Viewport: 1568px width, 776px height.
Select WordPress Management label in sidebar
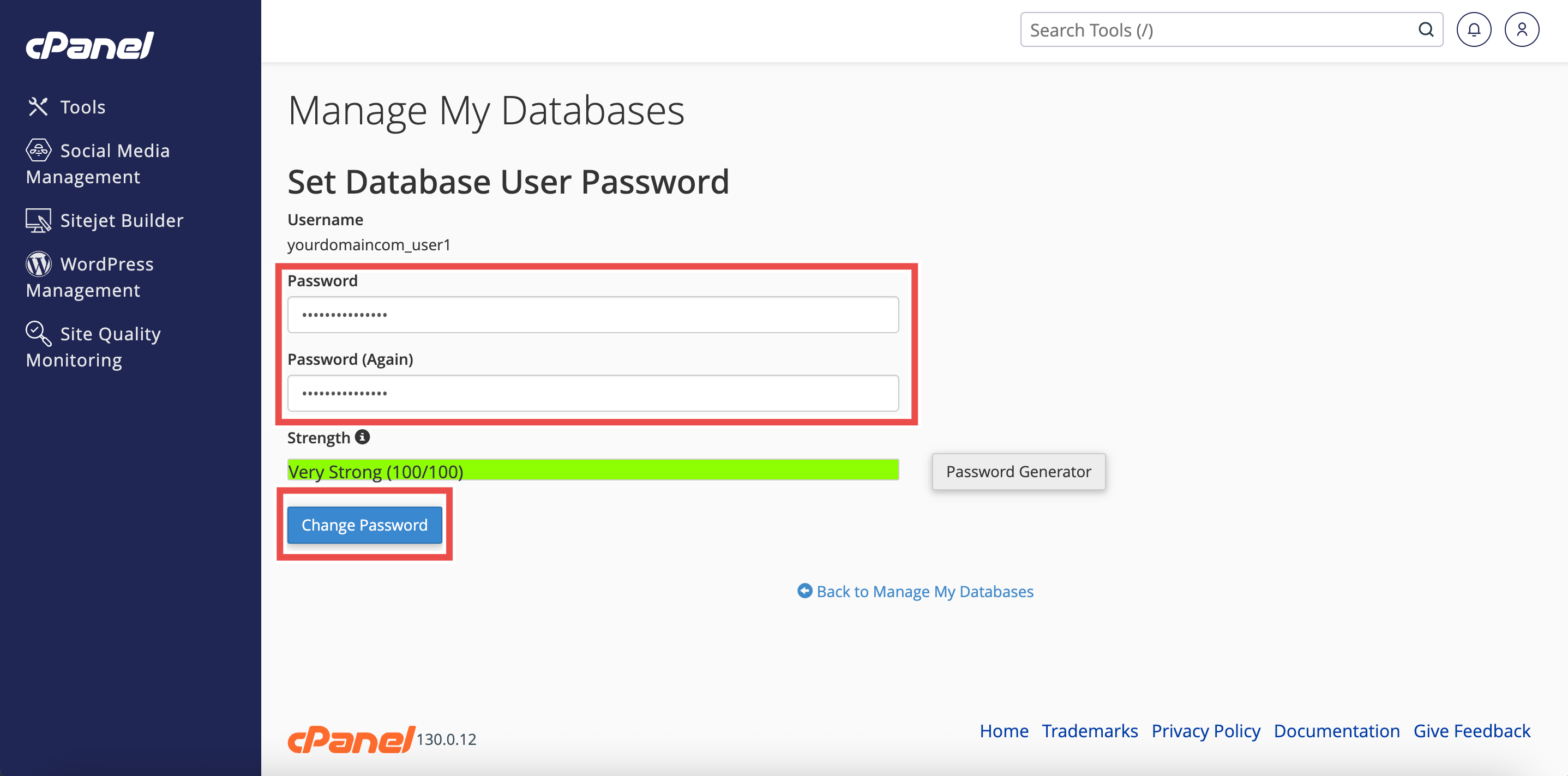90,277
